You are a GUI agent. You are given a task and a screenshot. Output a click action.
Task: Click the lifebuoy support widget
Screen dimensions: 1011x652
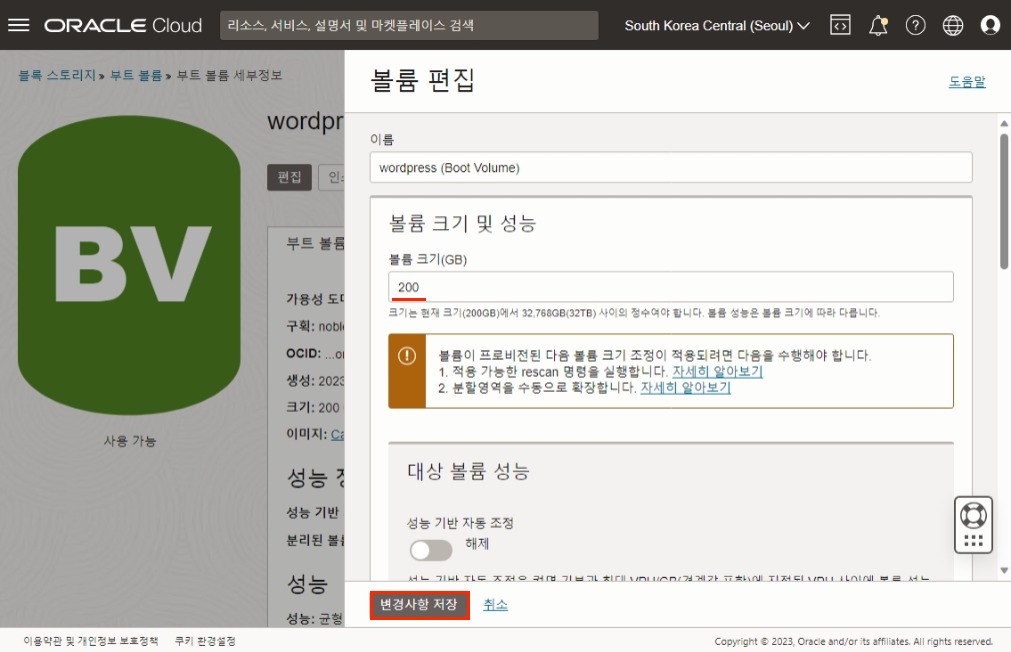click(x=973, y=524)
